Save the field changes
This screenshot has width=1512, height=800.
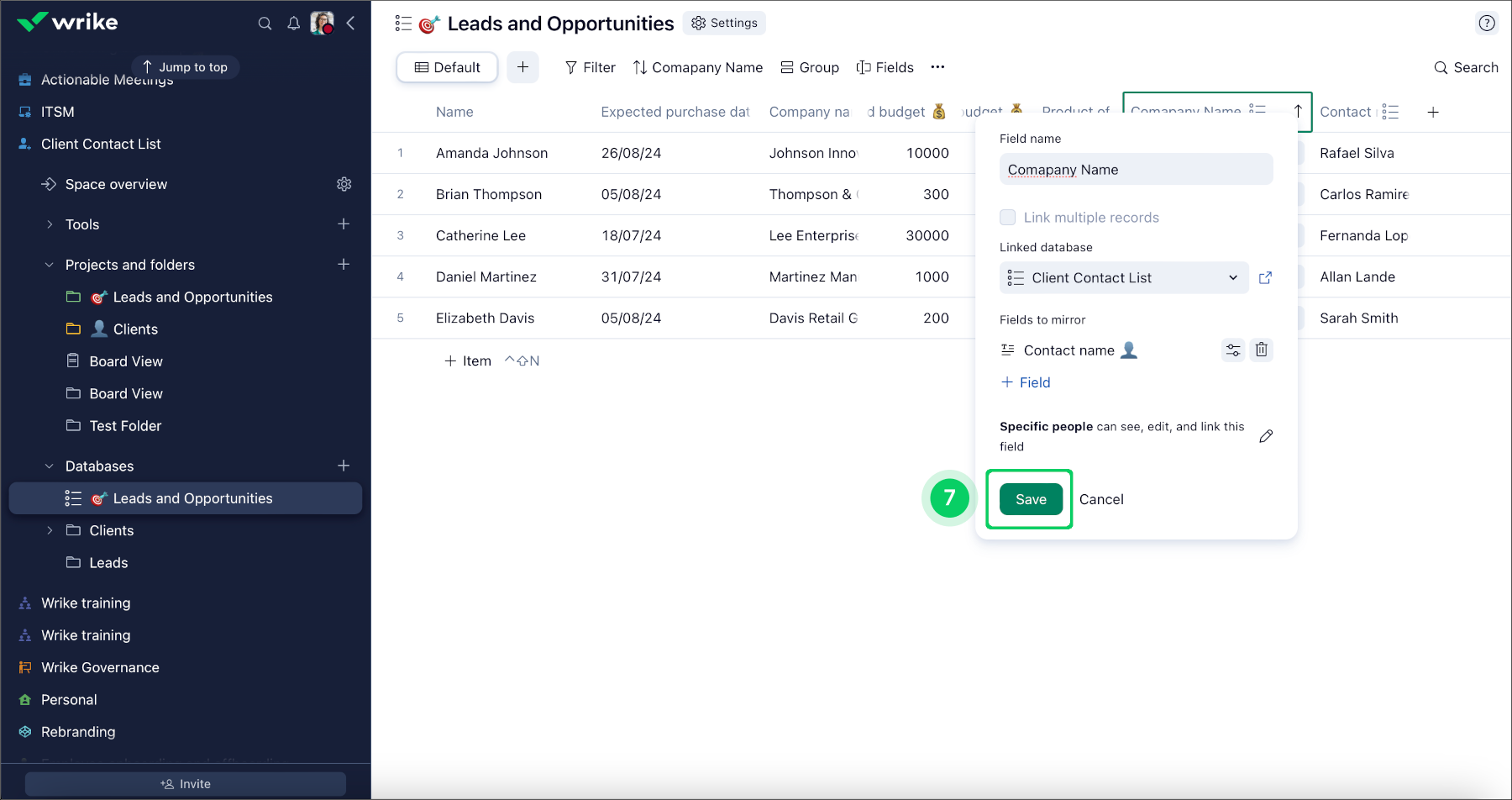pyautogui.click(x=1031, y=499)
